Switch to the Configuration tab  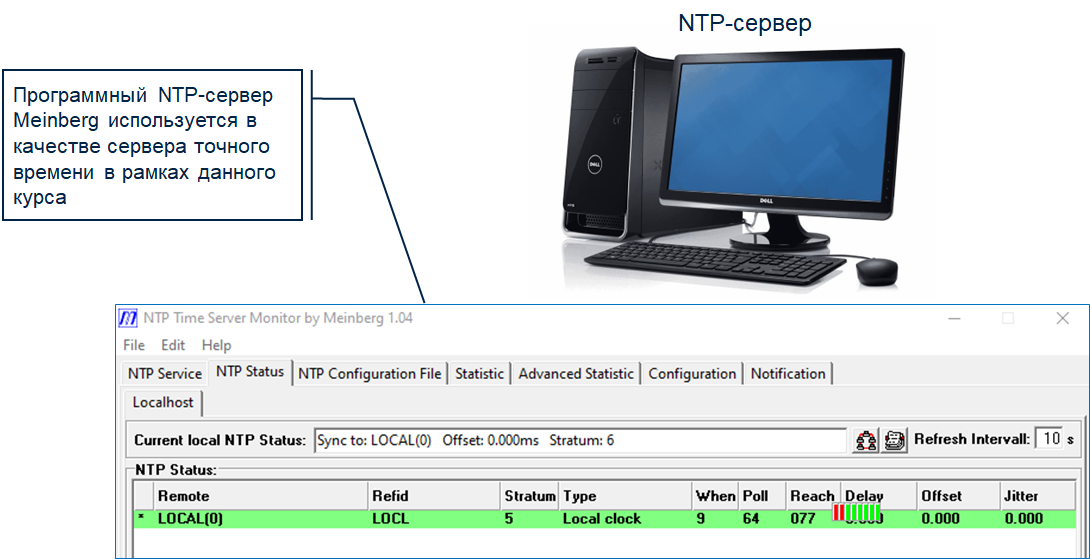[x=692, y=374]
